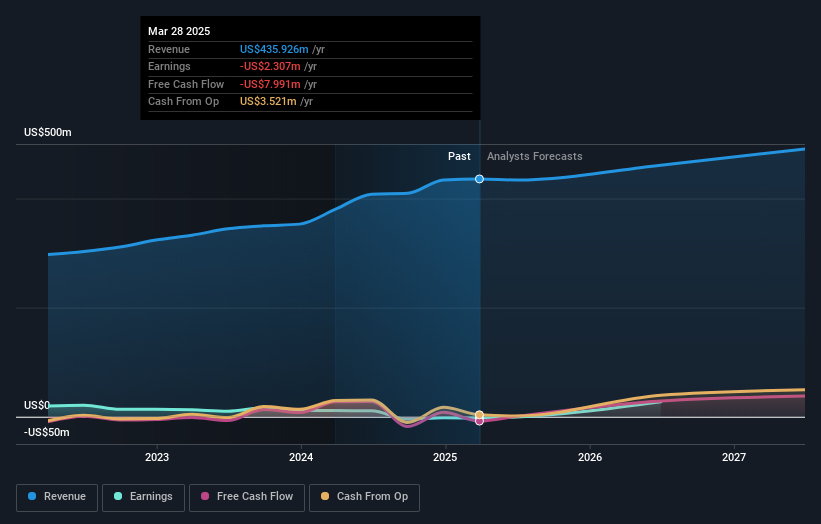The width and height of the screenshot is (821, 524).
Task: Click the US$0 y-axis label
Action: pyautogui.click(x=37, y=405)
